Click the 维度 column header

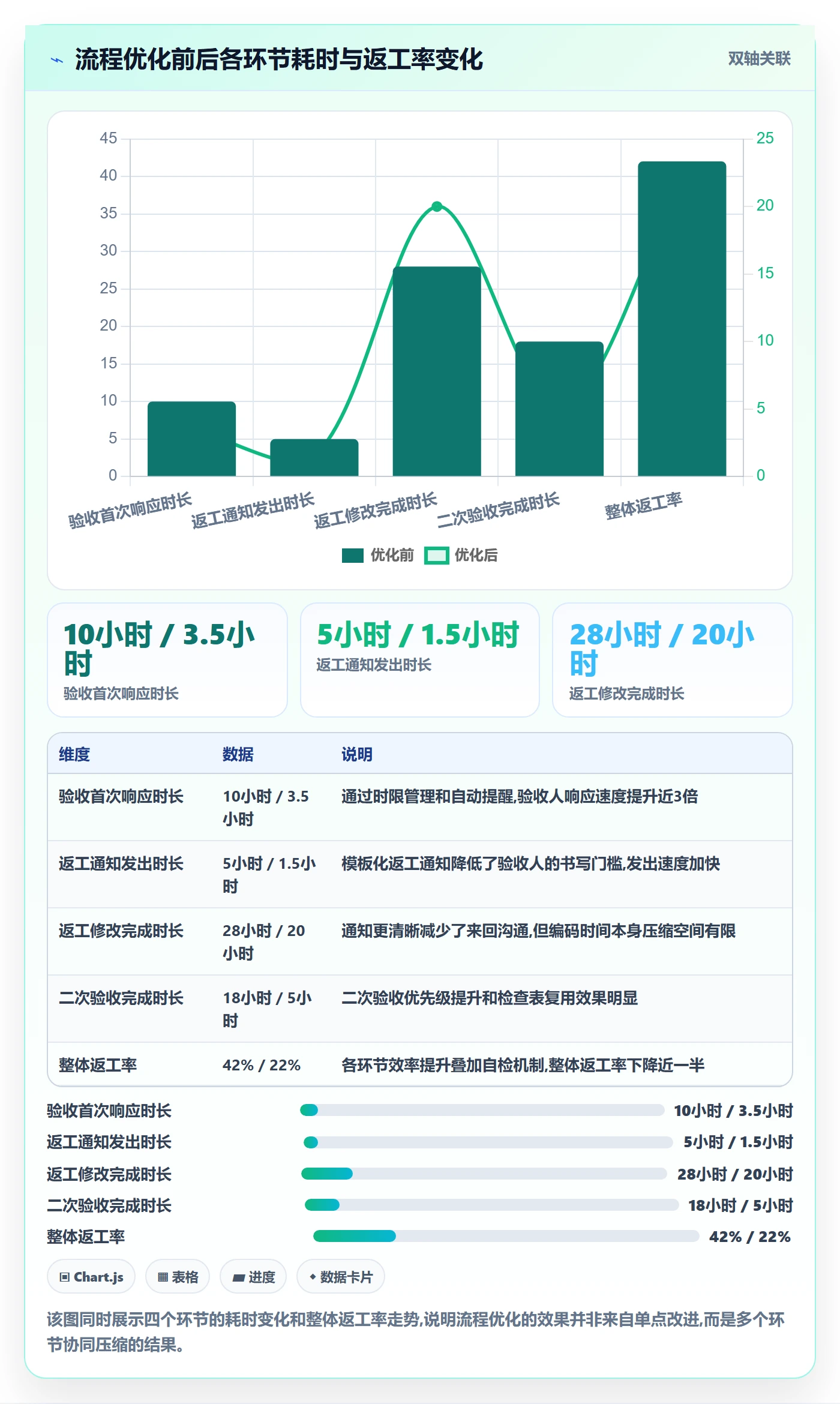(x=74, y=754)
